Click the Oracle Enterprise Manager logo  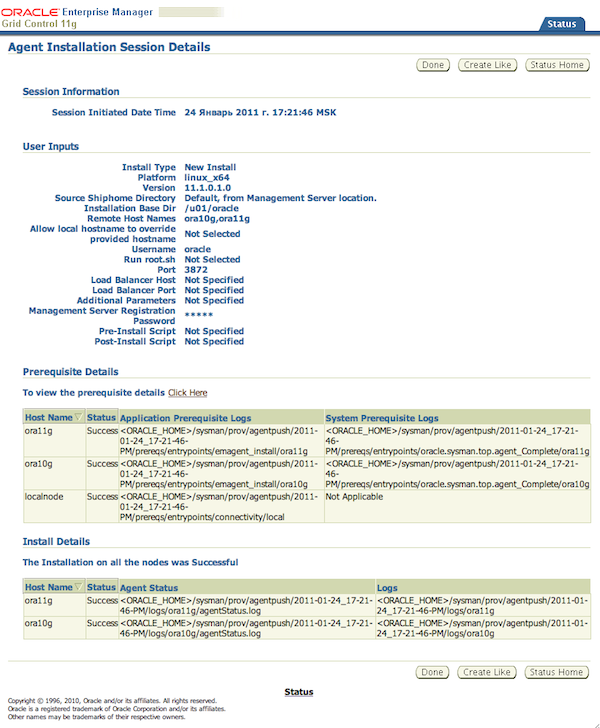click(80, 17)
